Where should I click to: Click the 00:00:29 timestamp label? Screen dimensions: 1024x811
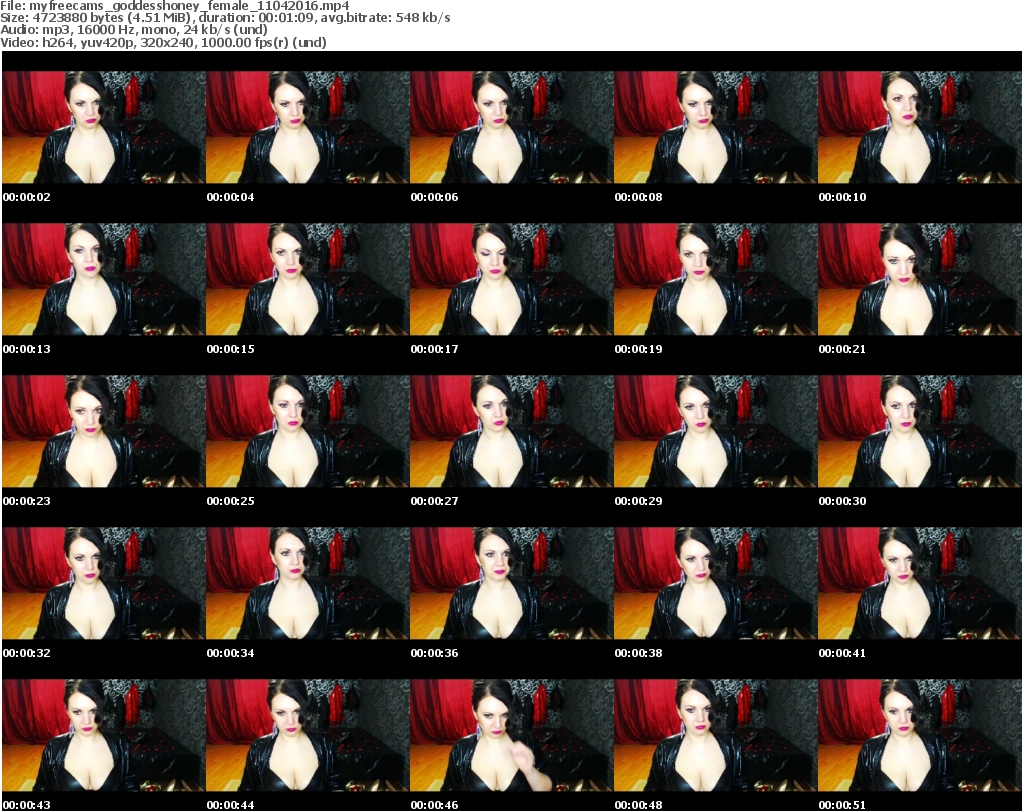tap(638, 501)
